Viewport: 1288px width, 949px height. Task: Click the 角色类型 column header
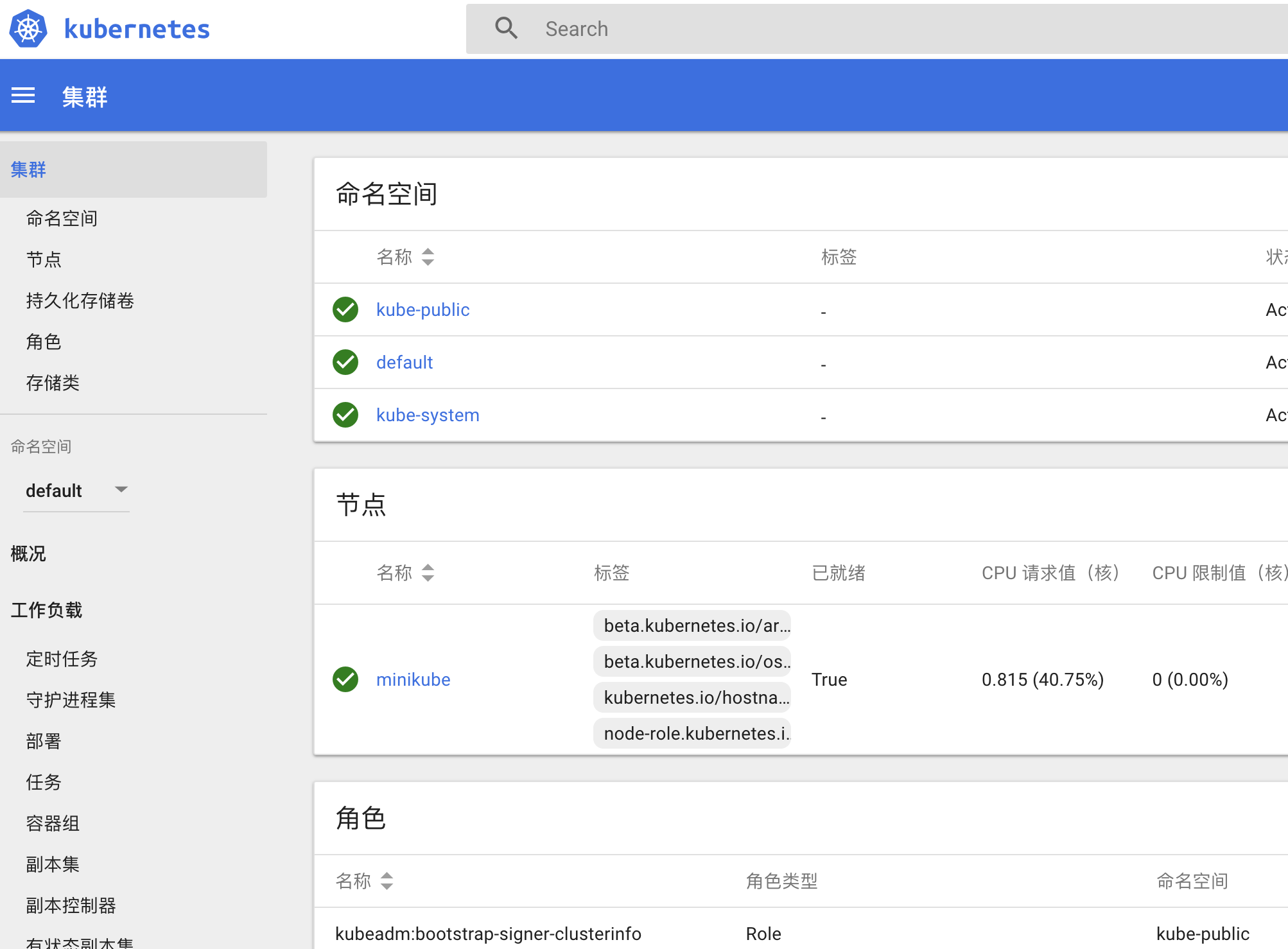(782, 881)
